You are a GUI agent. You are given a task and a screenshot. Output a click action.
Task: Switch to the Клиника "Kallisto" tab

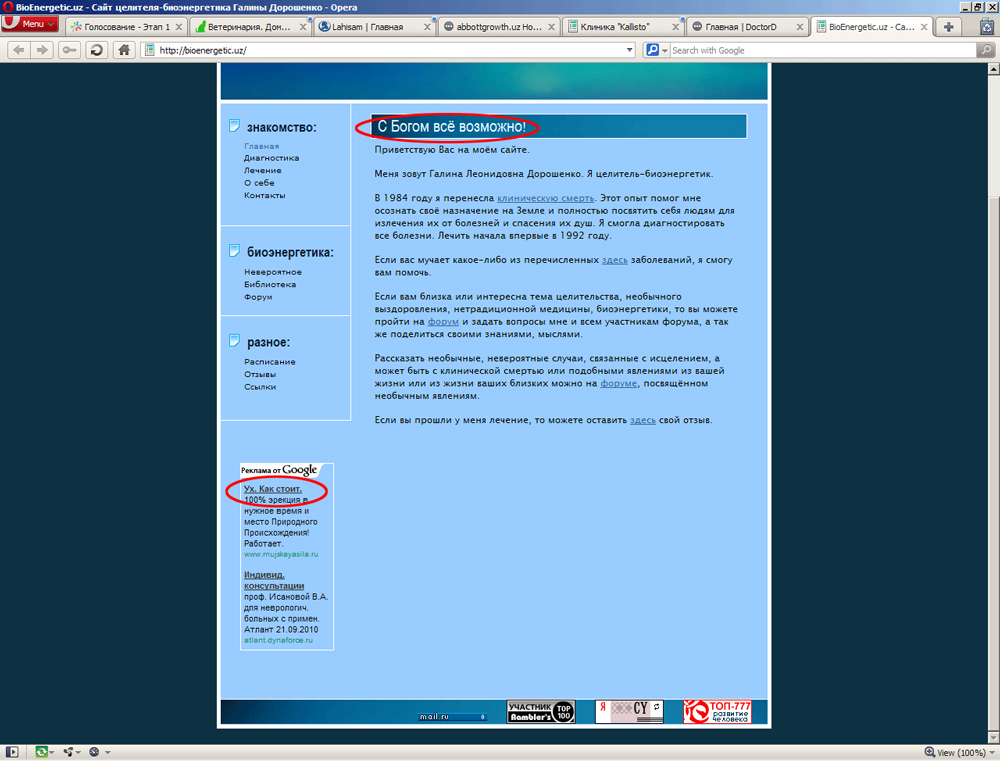pos(615,27)
